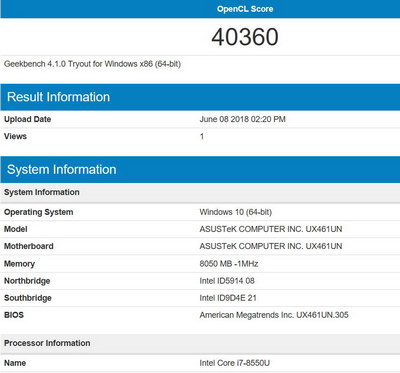Click the processor Name label
Screen dimensions: 400x373
point(15,363)
